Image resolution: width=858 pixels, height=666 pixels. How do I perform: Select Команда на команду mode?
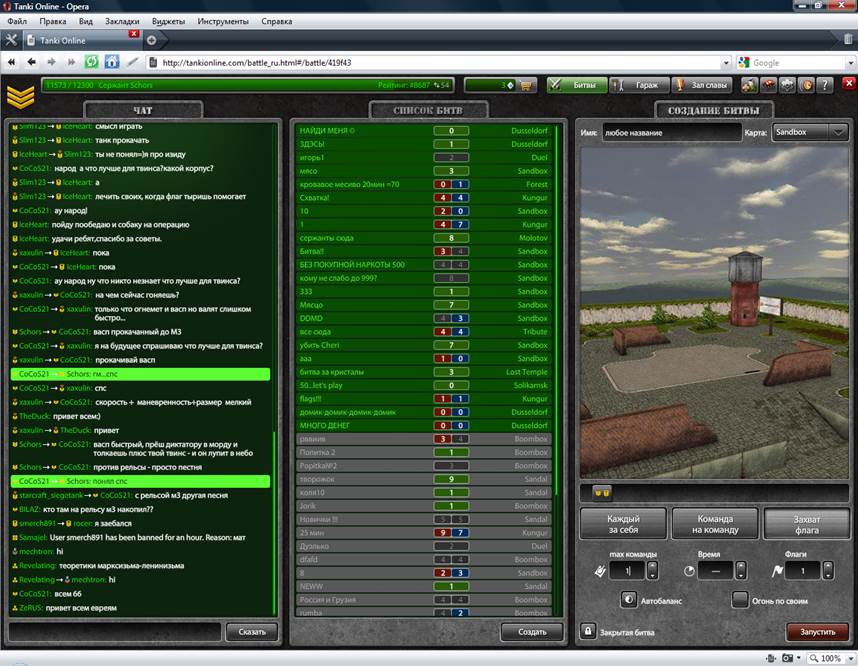coord(715,524)
